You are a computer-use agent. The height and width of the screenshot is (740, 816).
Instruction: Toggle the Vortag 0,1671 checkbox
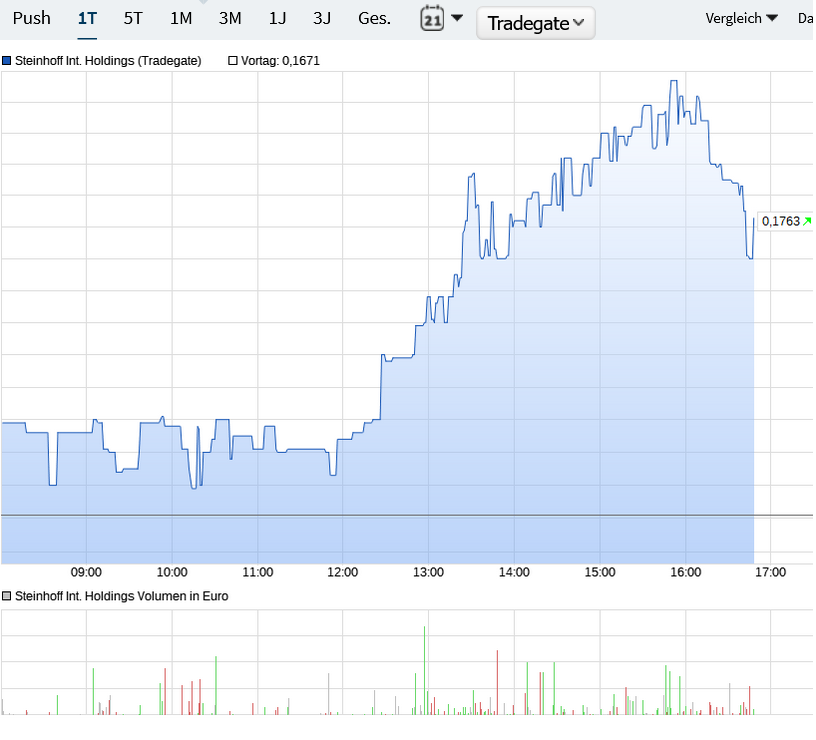(x=231, y=61)
